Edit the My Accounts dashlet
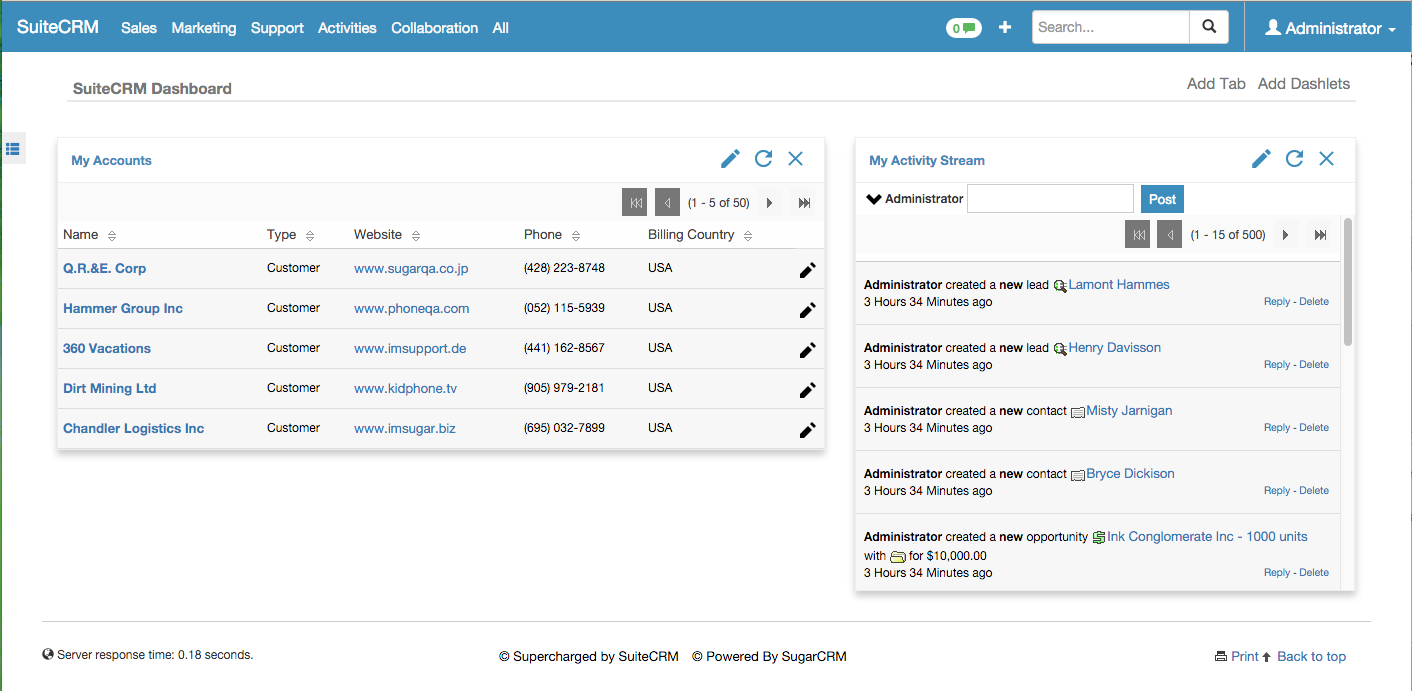Viewport: 1412px width, 691px height. click(x=730, y=159)
